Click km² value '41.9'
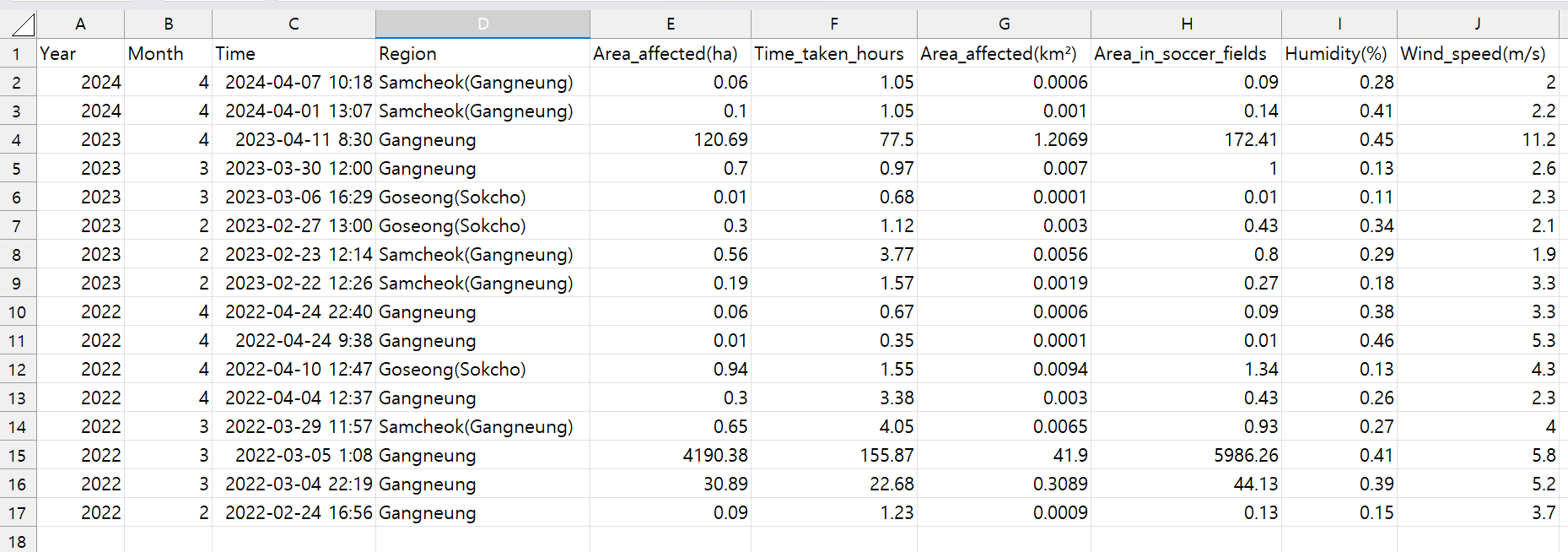1568x552 pixels. [1004, 456]
